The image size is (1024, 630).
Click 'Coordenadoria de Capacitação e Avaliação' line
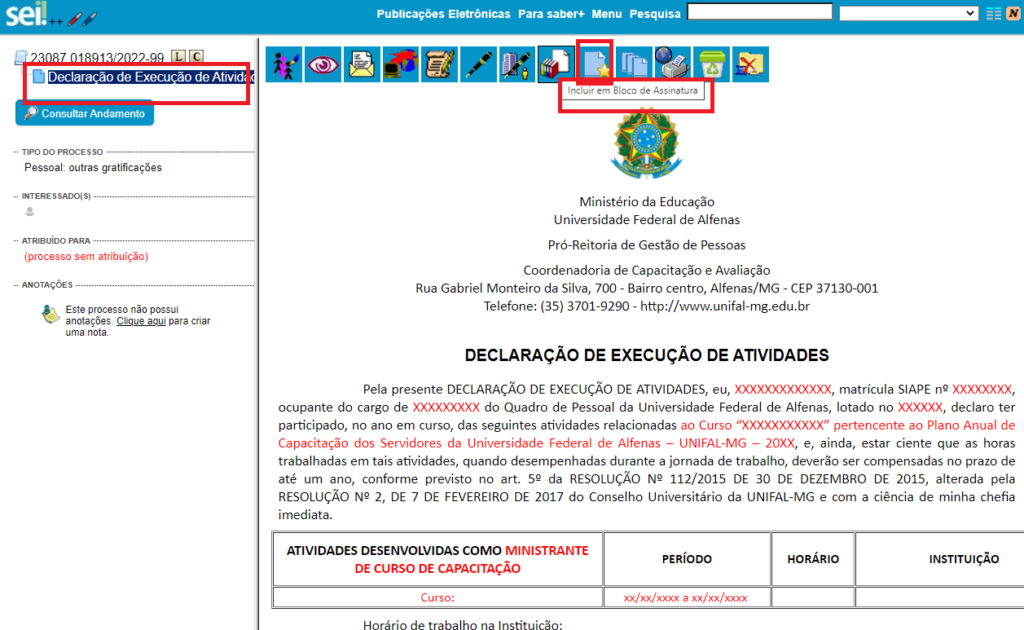coord(647,270)
